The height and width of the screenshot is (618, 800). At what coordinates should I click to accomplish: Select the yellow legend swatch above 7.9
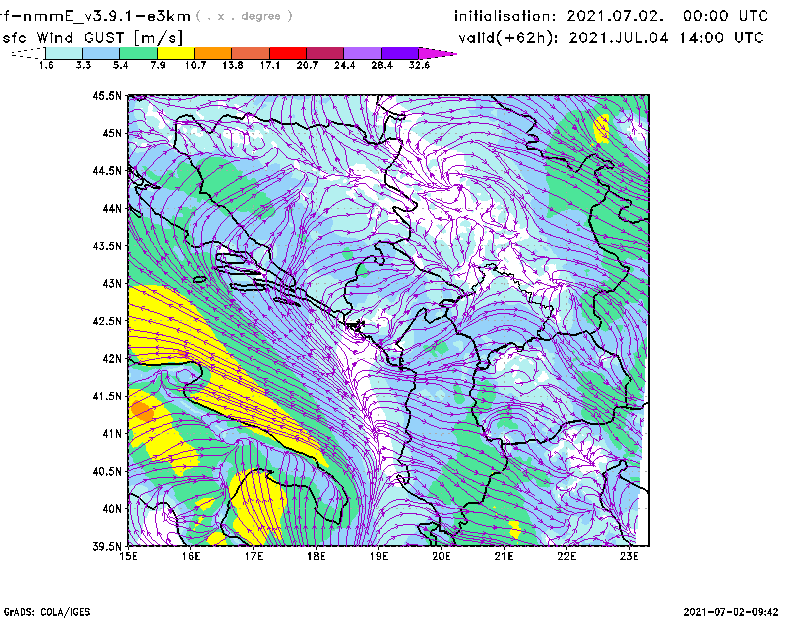[176, 53]
